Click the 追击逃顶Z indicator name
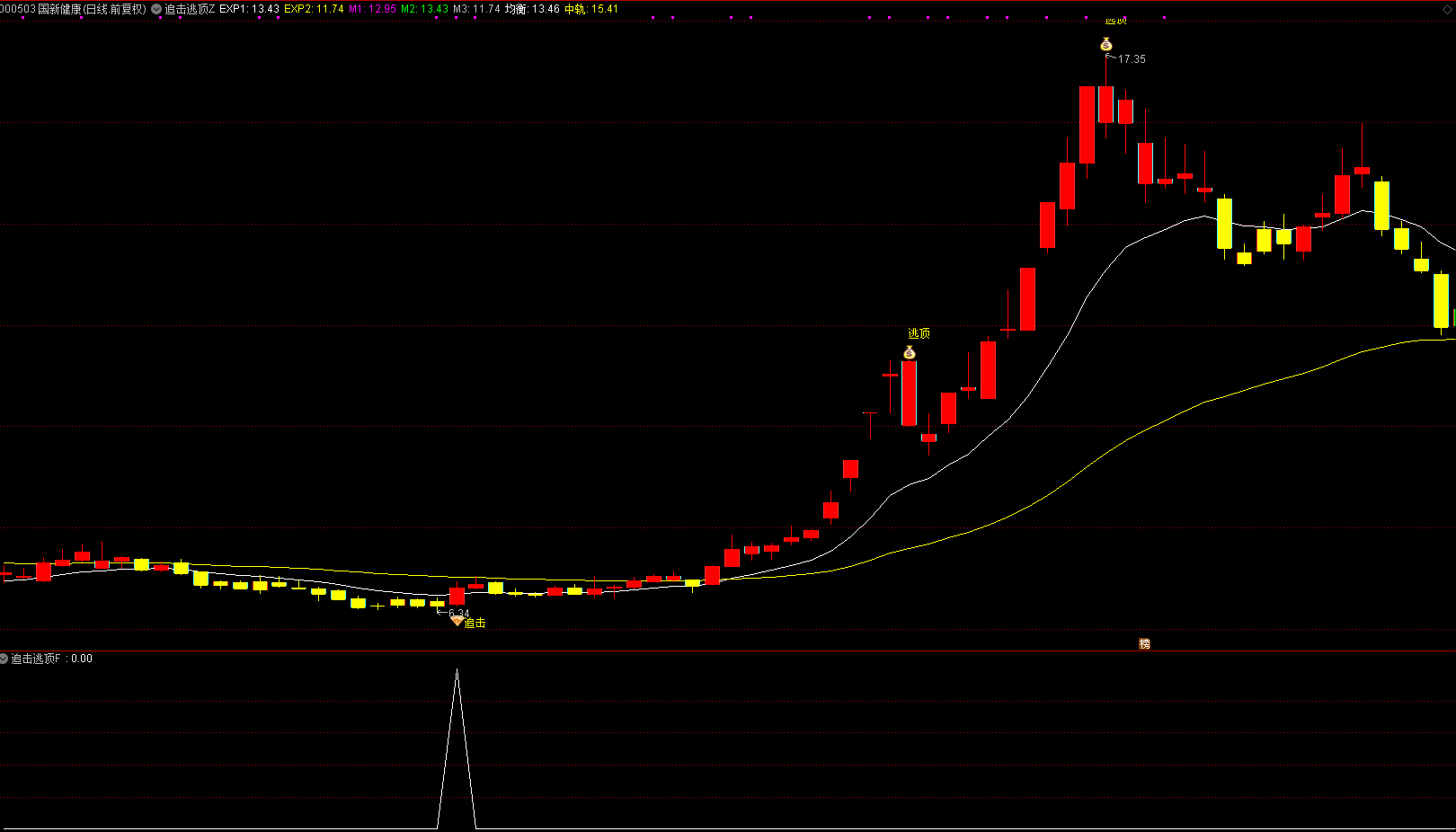This screenshot has width=1456, height=832. [190, 9]
